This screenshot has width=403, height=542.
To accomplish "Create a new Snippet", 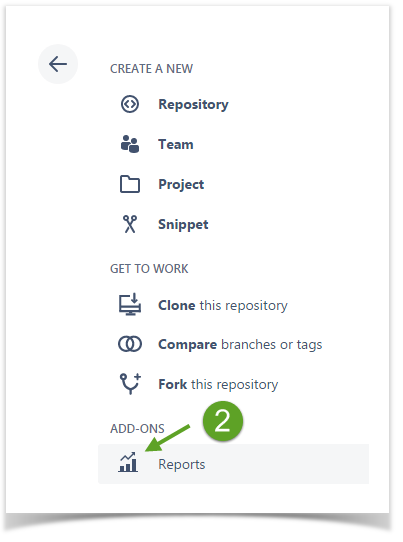I will pos(183,225).
